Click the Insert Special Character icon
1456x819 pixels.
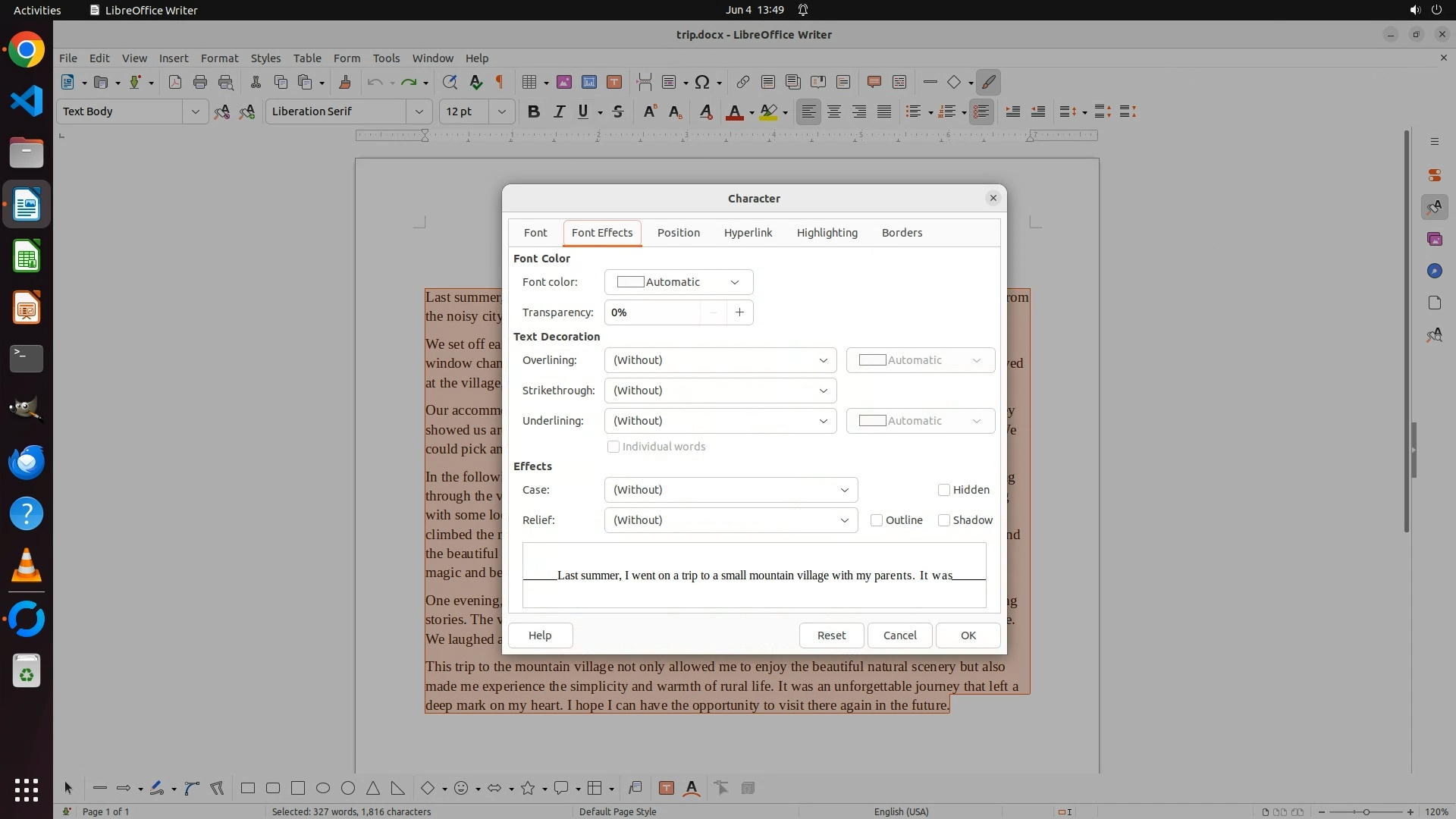(x=702, y=82)
